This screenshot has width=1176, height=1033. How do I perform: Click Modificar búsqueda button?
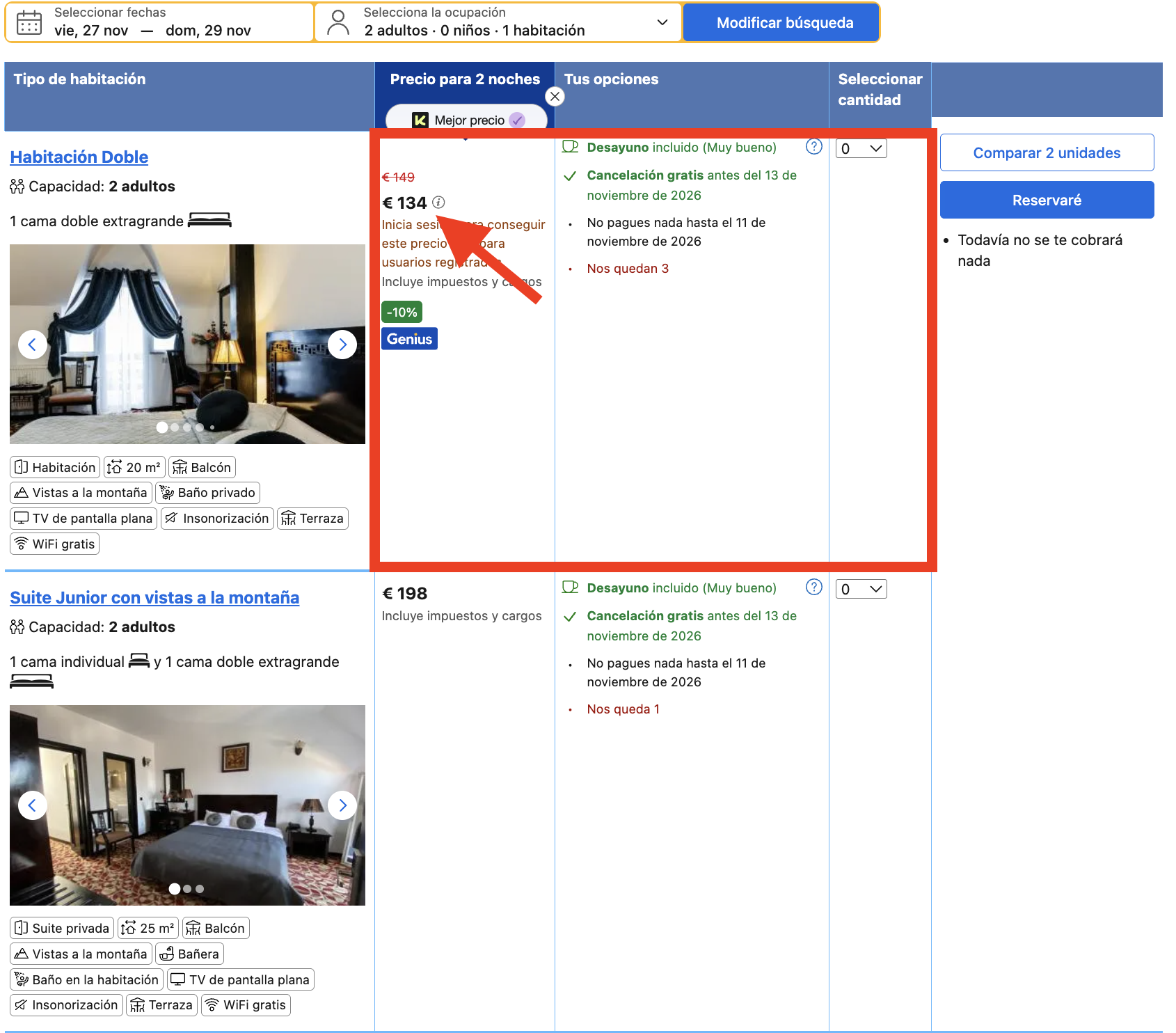(x=781, y=22)
